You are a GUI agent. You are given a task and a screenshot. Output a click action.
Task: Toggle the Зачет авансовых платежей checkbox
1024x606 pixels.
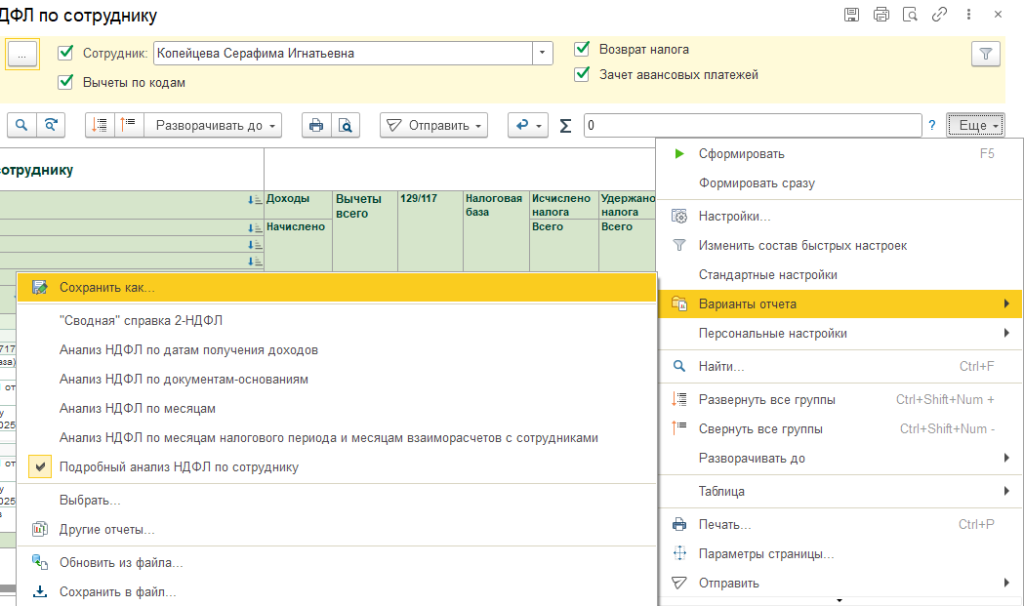582,74
